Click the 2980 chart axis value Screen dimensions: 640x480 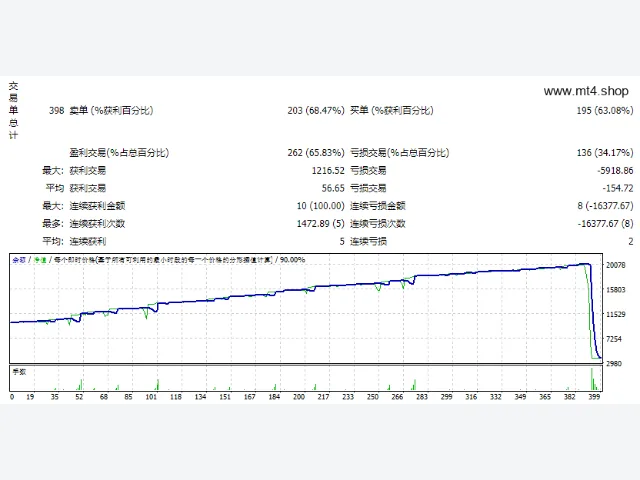pyautogui.click(x=614, y=363)
